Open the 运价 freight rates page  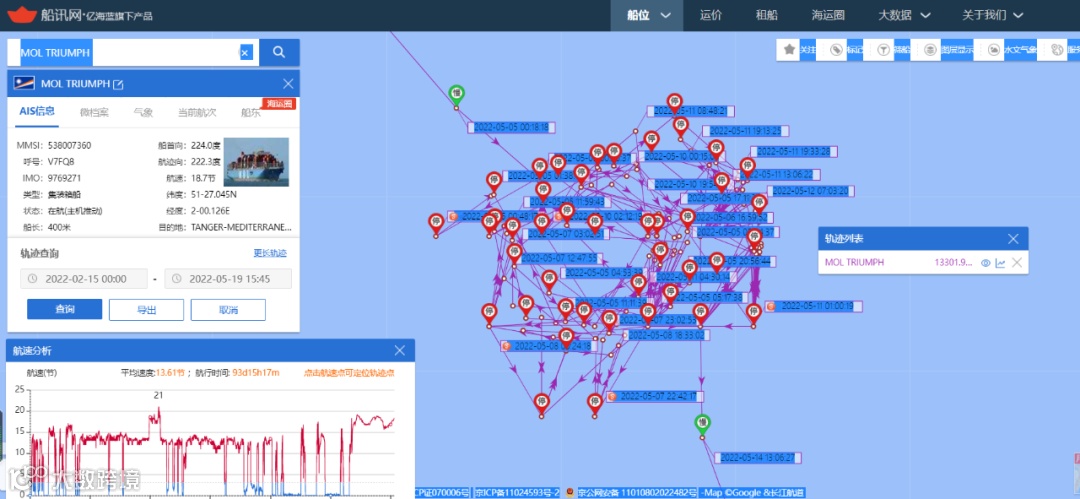(x=711, y=15)
